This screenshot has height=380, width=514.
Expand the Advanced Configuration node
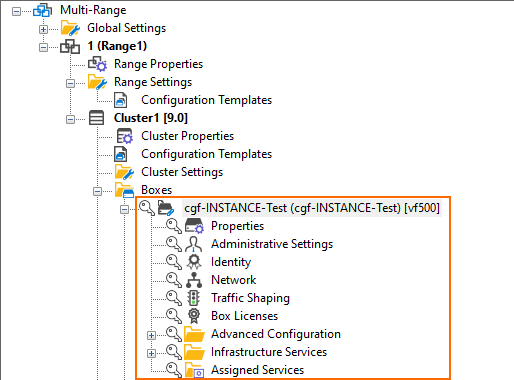click(151, 335)
